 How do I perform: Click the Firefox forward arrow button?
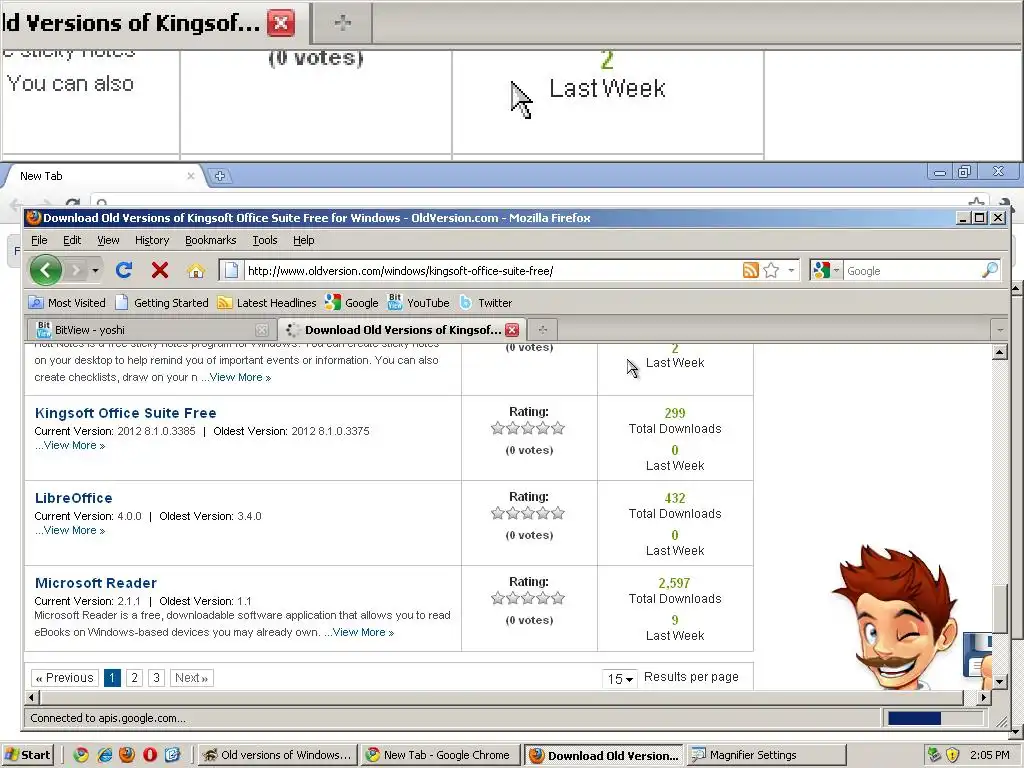[x=76, y=270]
